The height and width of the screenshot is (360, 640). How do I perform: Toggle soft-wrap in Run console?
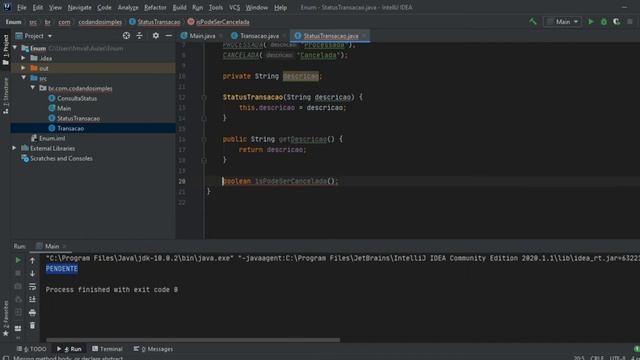32,287
